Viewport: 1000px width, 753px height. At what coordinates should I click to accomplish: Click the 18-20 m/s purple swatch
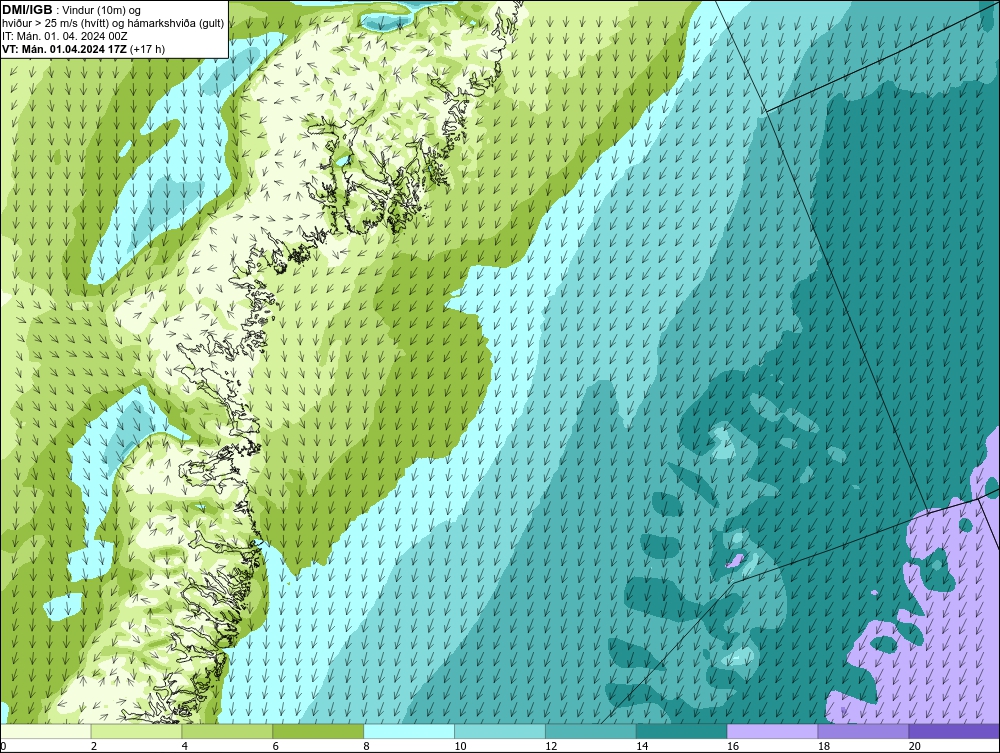pyautogui.click(x=863, y=731)
